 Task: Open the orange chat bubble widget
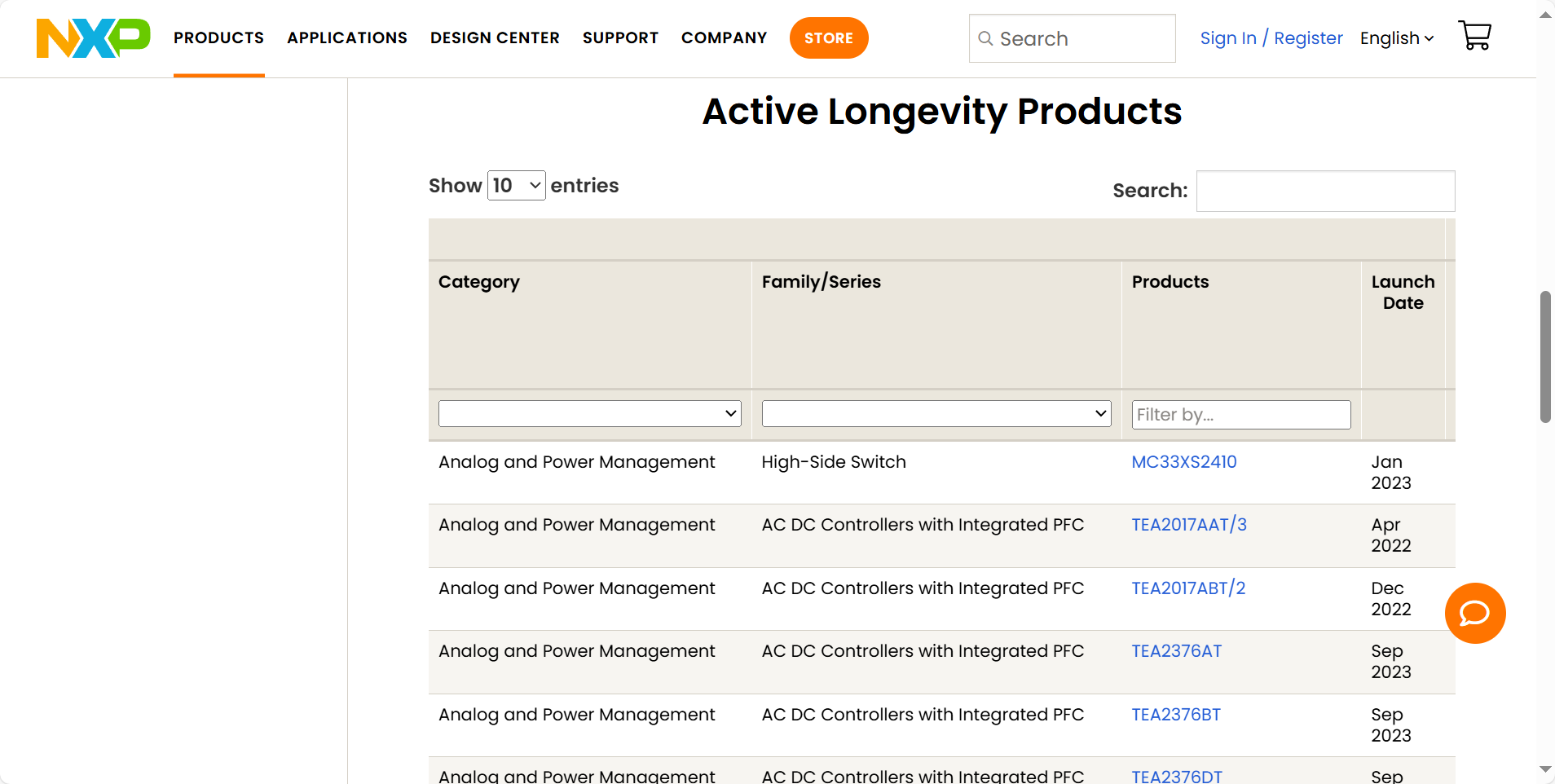(x=1474, y=613)
